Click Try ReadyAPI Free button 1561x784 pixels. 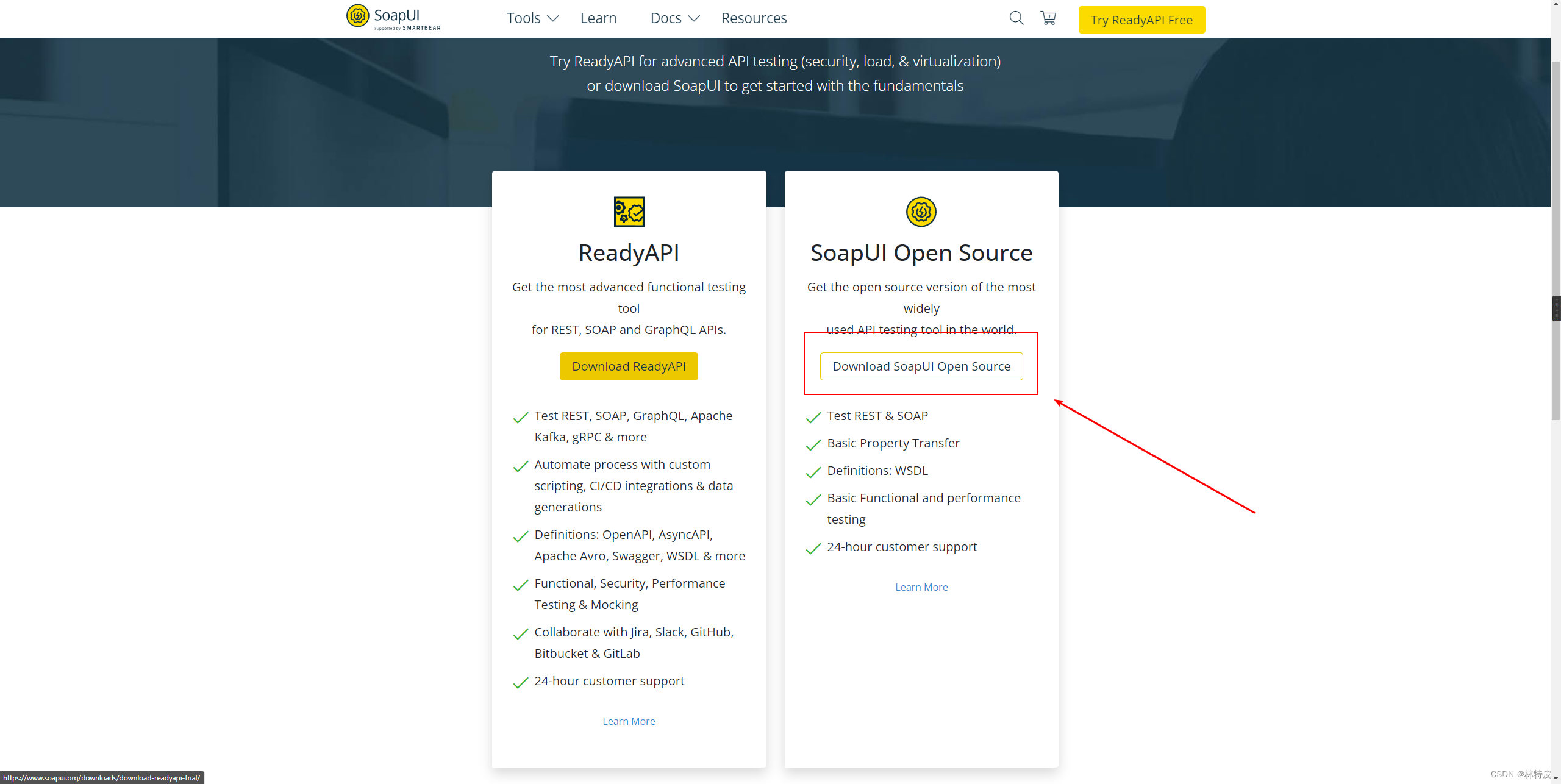pyautogui.click(x=1141, y=20)
